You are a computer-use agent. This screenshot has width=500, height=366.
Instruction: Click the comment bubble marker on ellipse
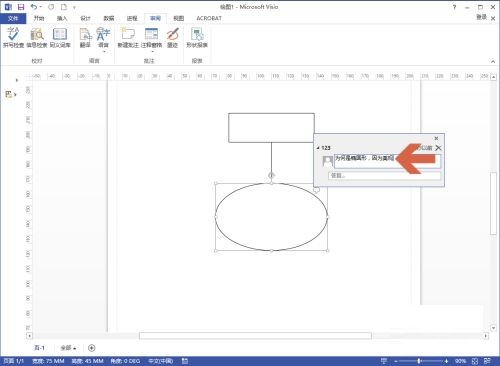(316, 190)
